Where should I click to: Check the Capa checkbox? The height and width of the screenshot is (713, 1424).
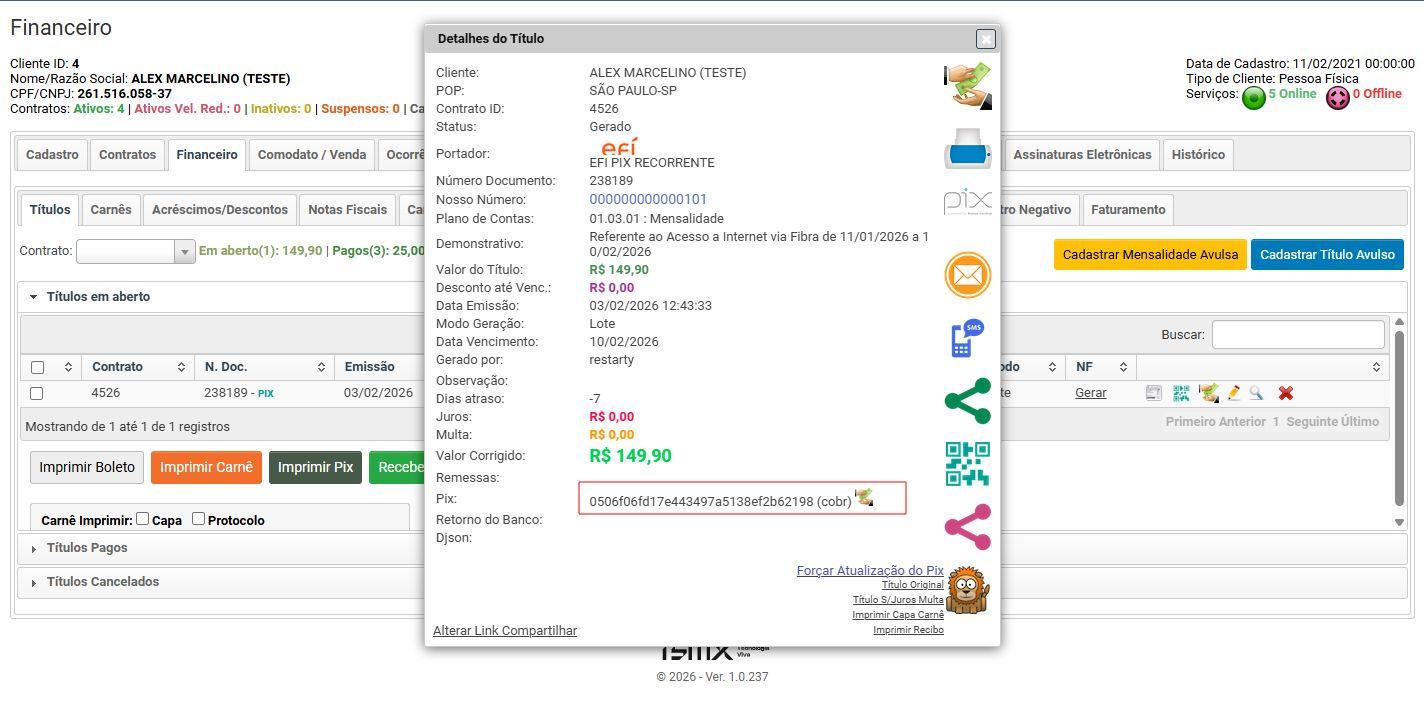tap(143, 519)
